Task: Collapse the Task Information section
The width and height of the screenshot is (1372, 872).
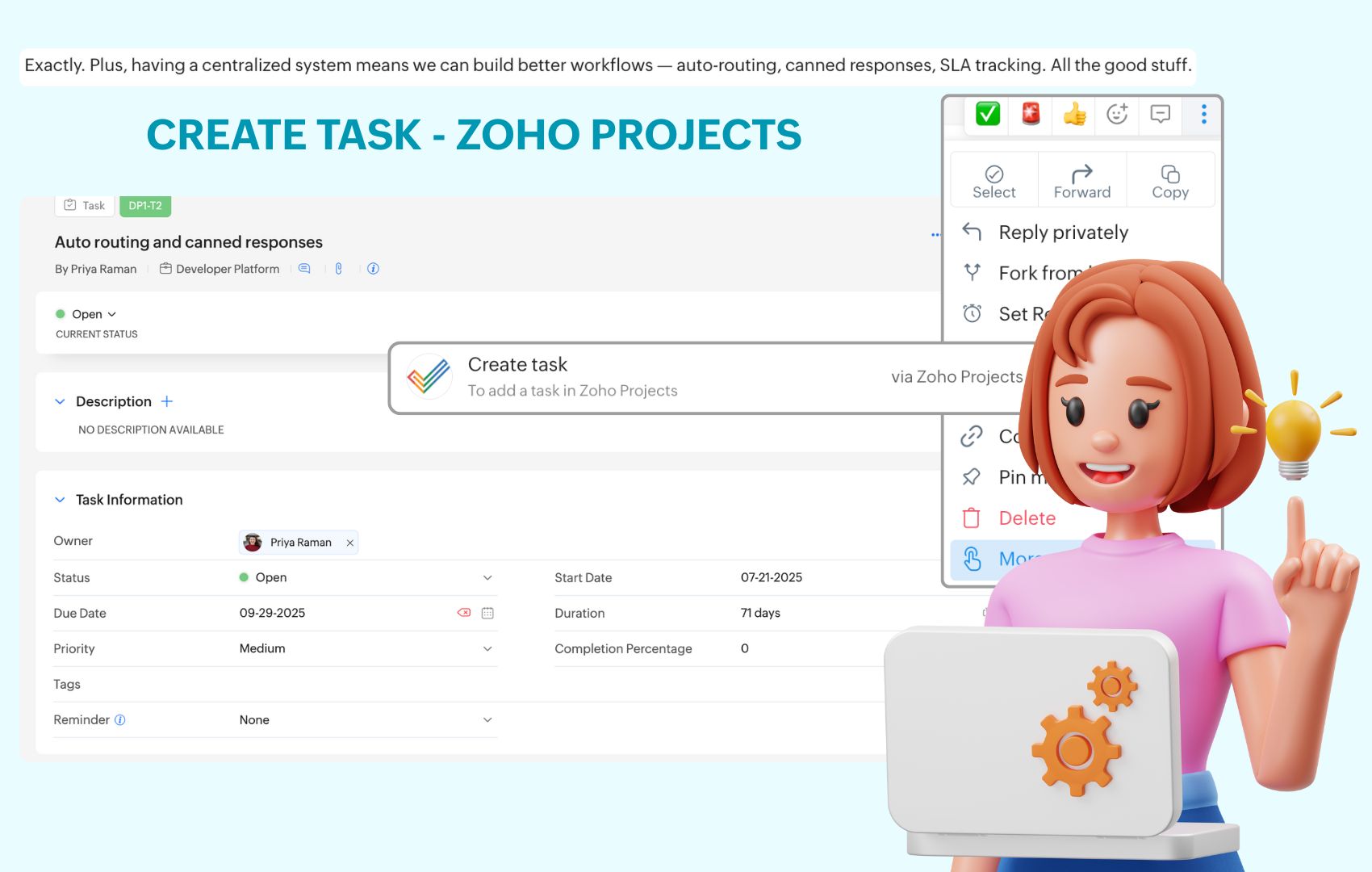Action: click(x=60, y=500)
